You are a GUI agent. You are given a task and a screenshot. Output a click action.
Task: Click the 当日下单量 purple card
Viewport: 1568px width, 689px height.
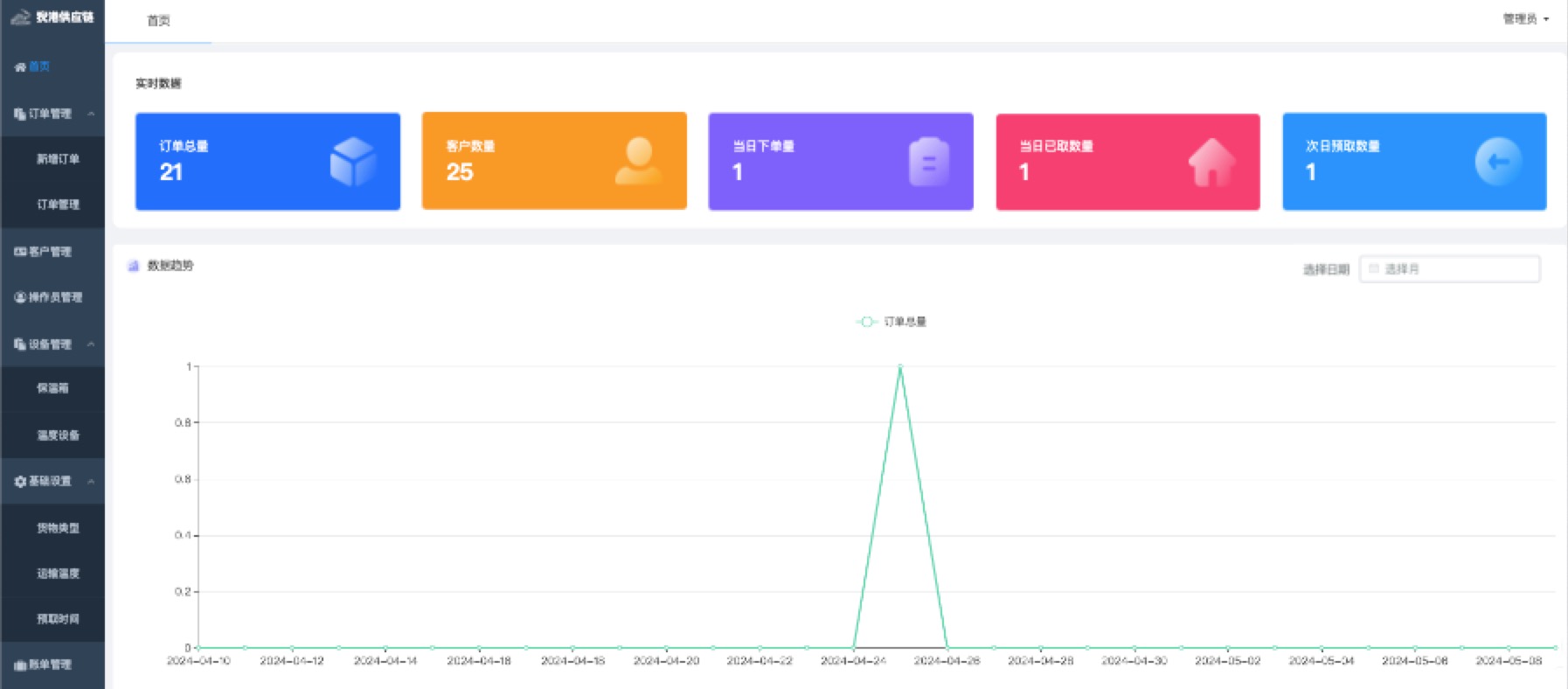(x=841, y=161)
